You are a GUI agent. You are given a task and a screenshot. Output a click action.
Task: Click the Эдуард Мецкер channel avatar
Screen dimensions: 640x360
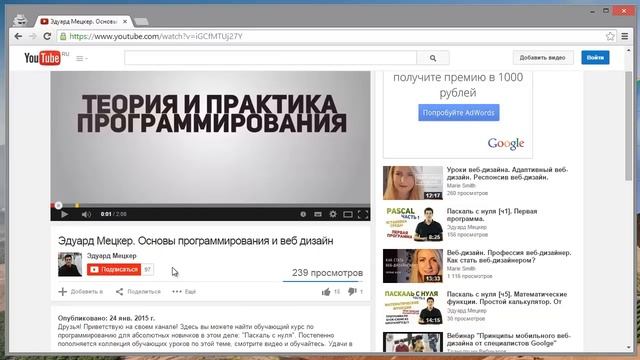click(70, 264)
